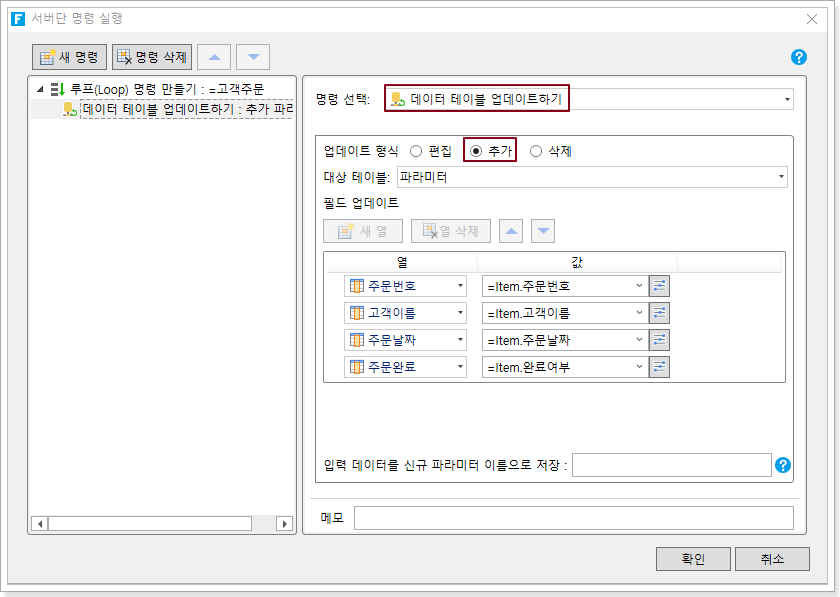Image resolution: width=840 pixels, height=597 pixels.
Task: Select the 데이터 테이블 업데이트하기 tree item
Action: click(187, 109)
